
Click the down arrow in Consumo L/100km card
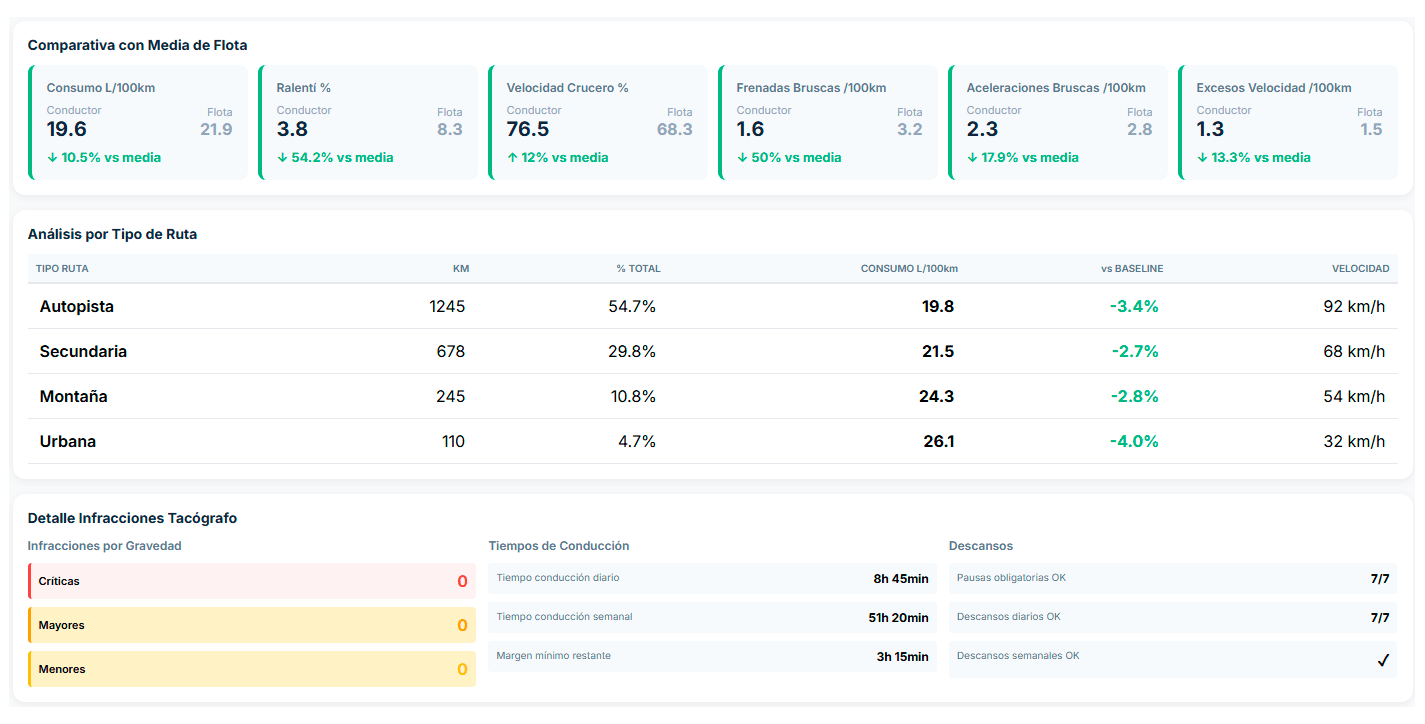(52, 158)
